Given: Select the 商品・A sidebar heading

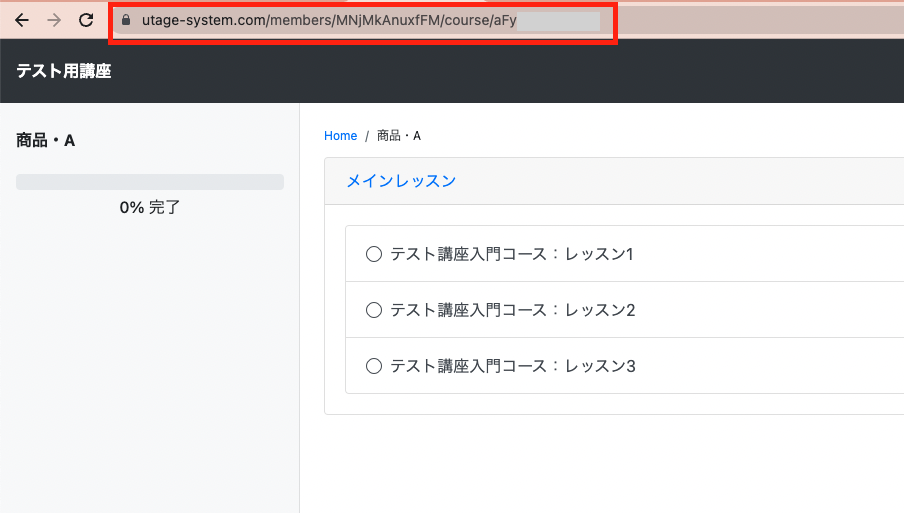Looking at the screenshot, I should [x=46, y=141].
